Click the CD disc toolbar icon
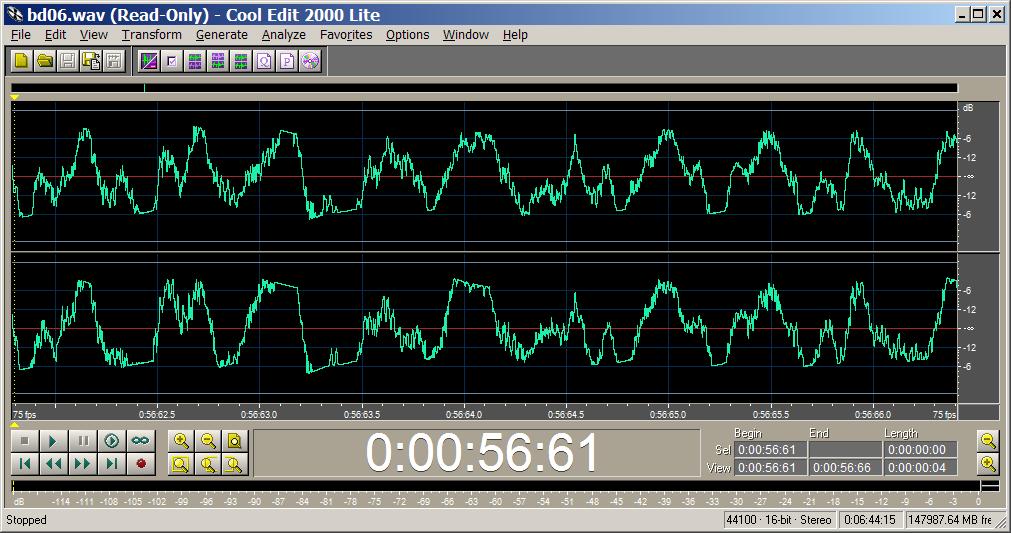 [x=310, y=61]
